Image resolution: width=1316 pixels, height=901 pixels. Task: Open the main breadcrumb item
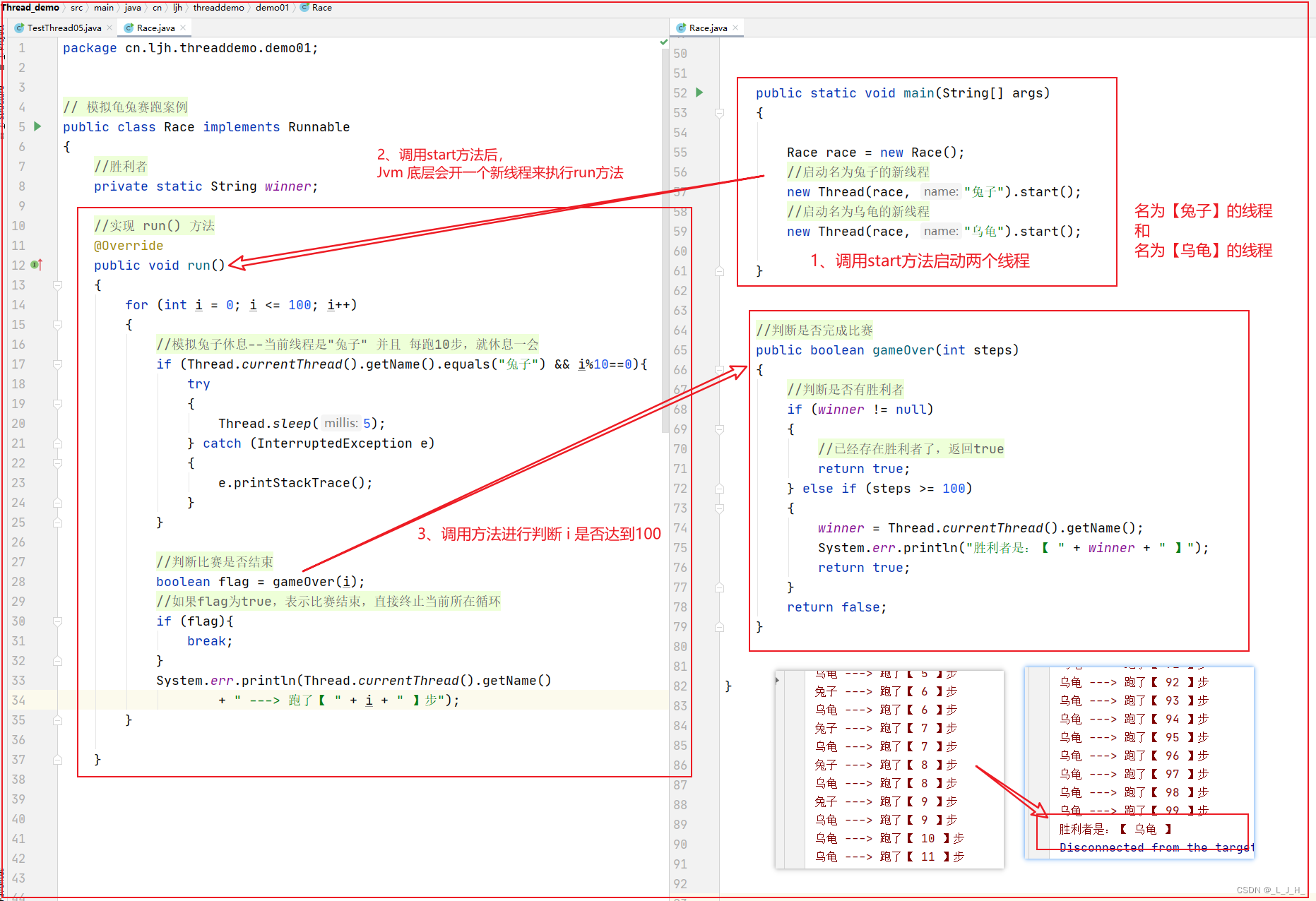(x=103, y=8)
